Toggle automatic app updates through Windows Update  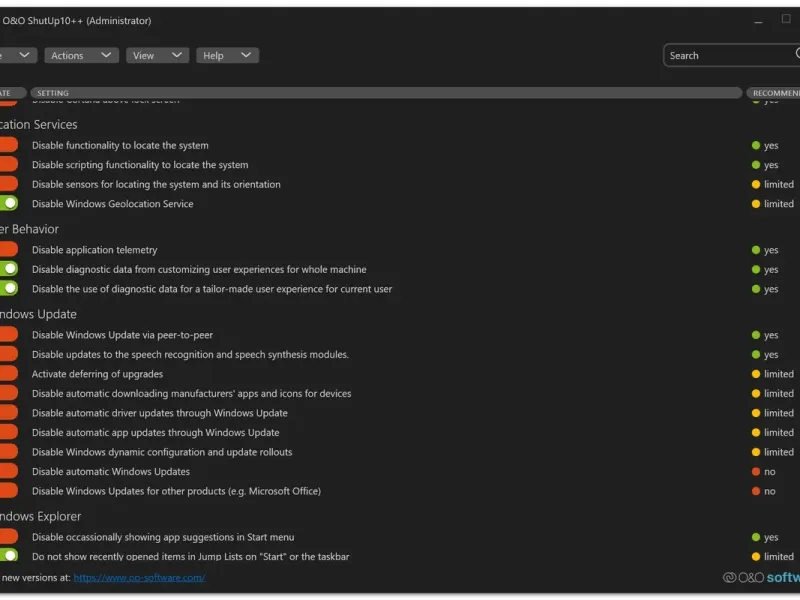9,432
